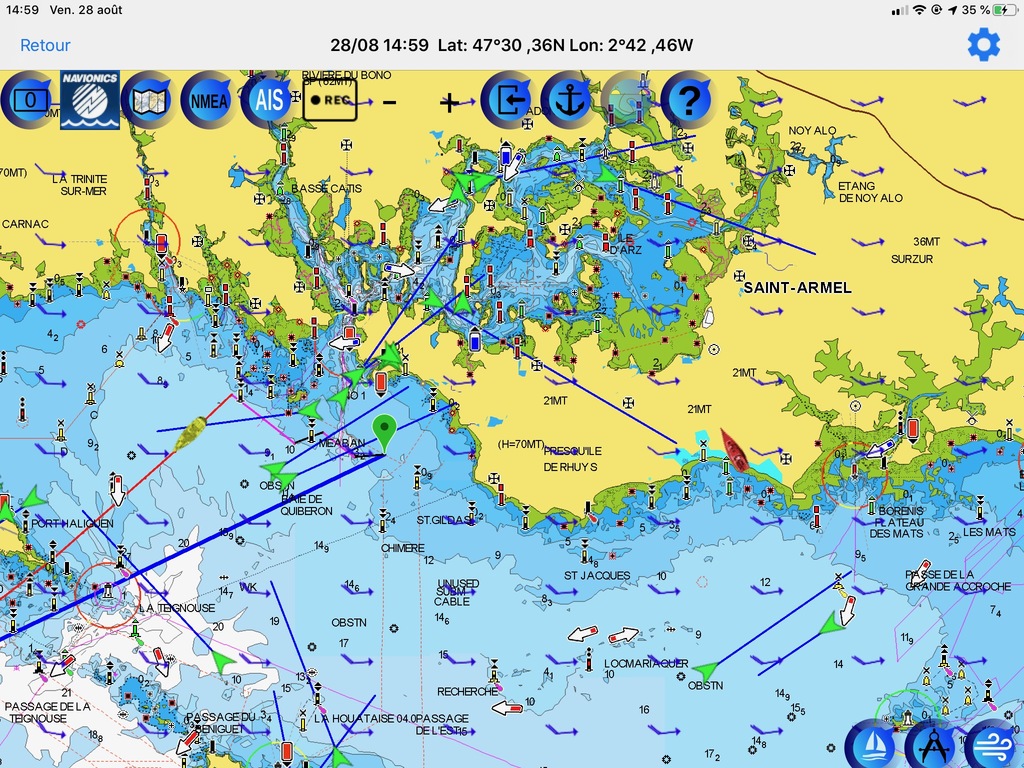Click the LES MATS label
This screenshot has width=1024, height=768.
coord(989,532)
